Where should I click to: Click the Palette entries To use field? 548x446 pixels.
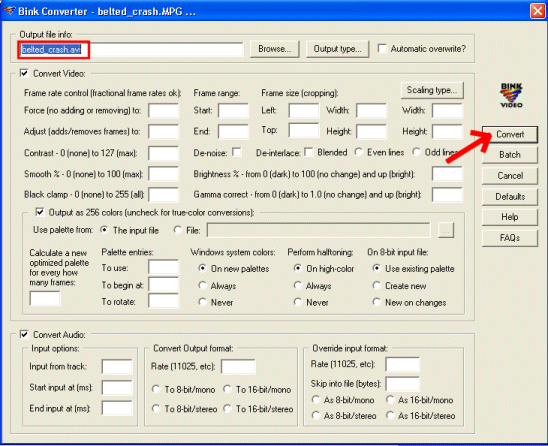point(164,267)
